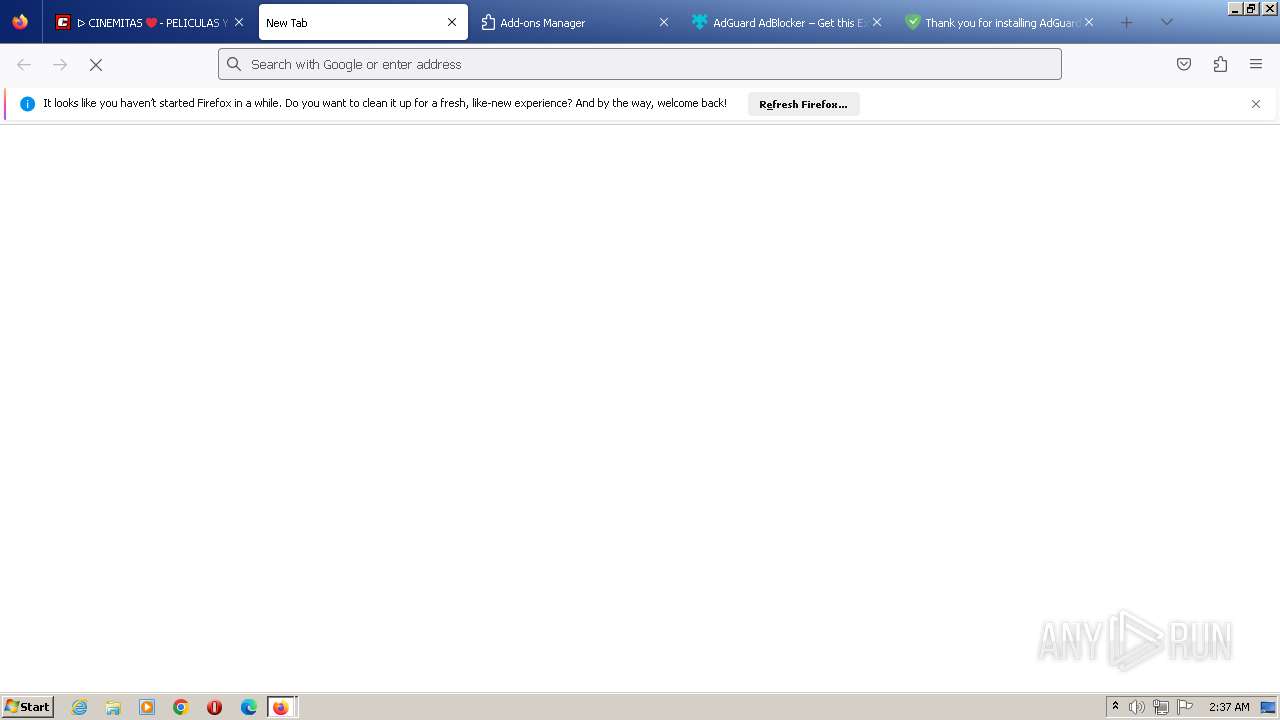1280x720 pixels.
Task: Launch Google Chrome from taskbar
Action: [x=181, y=707]
